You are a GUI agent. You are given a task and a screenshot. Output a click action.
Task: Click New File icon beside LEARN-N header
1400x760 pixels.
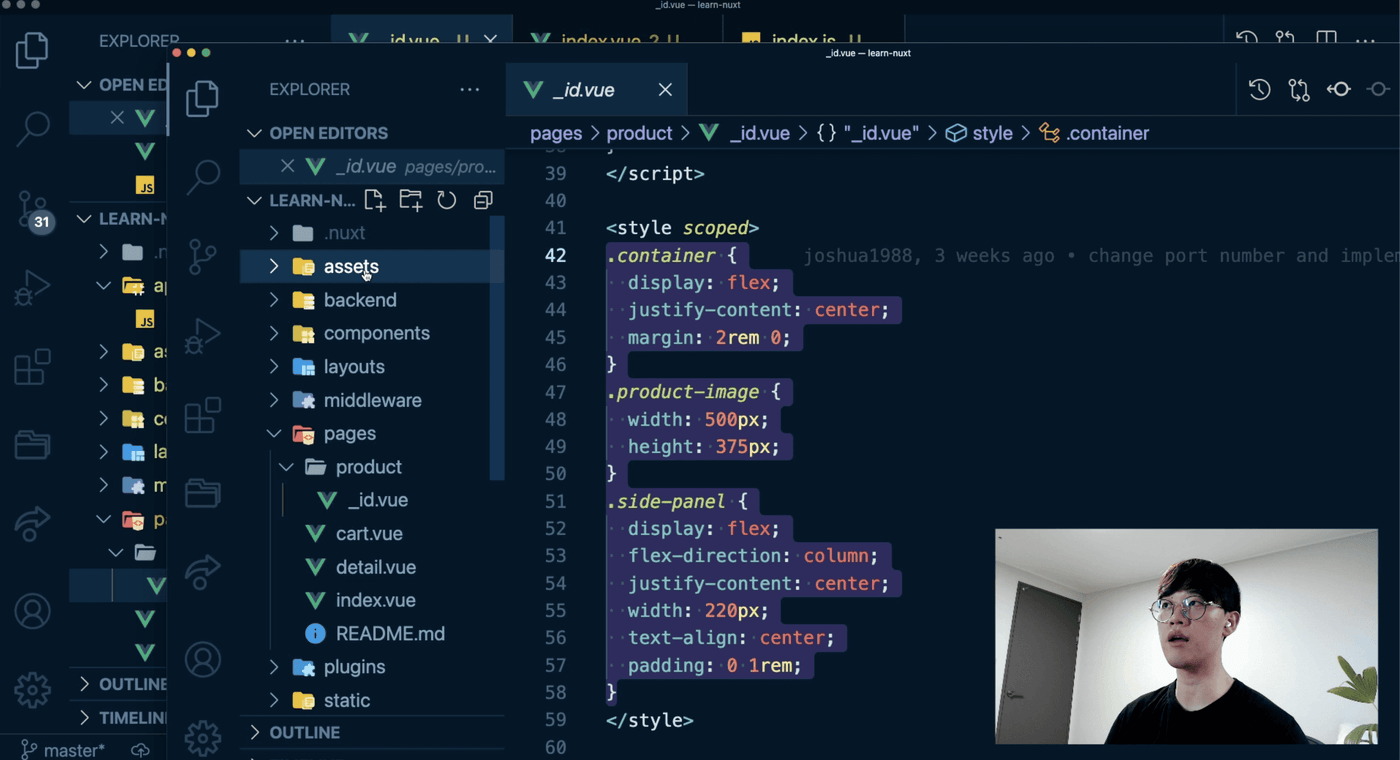(x=375, y=200)
